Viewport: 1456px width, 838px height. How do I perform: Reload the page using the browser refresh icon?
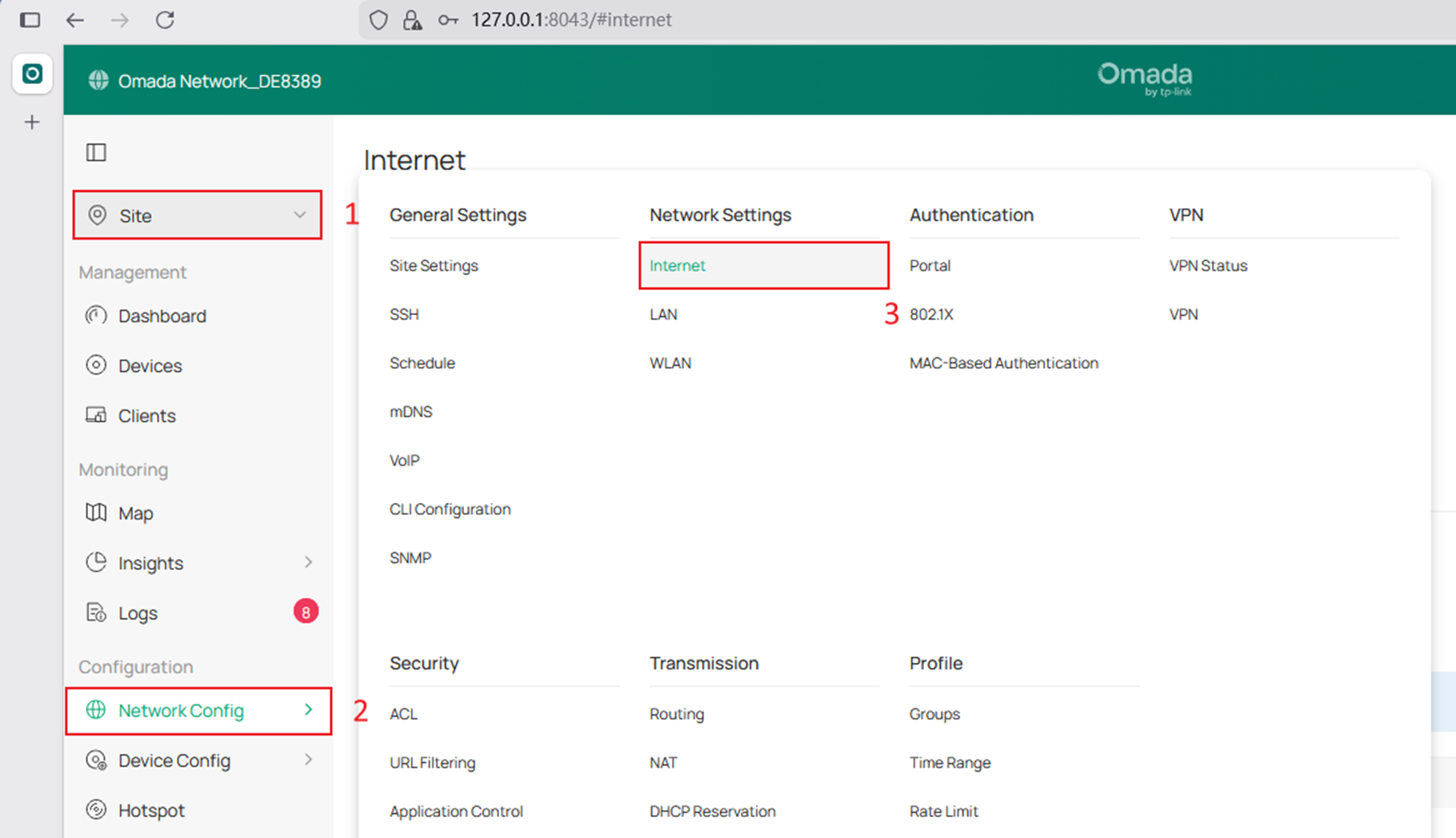pyautogui.click(x=165, y=20)
